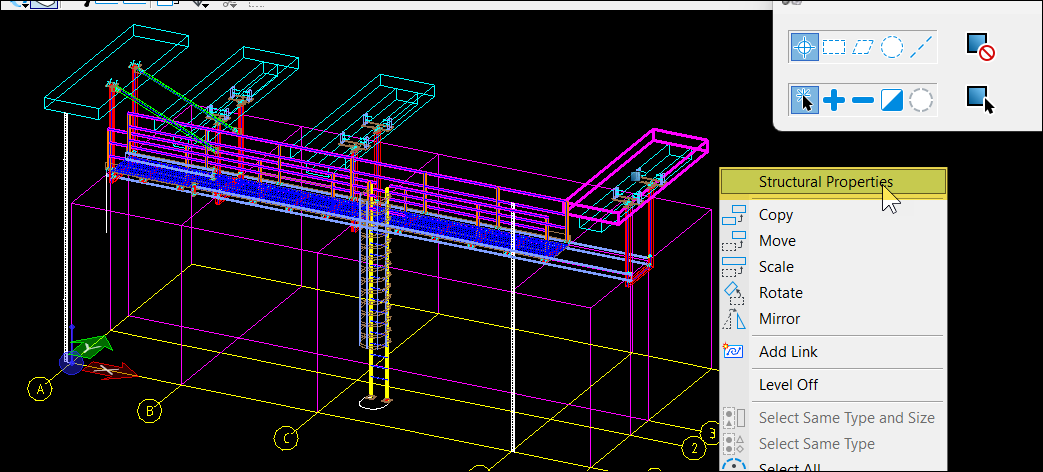1043x472 pixels.
Task: Click grid bubble labeled B
Action: pos(148,410)
